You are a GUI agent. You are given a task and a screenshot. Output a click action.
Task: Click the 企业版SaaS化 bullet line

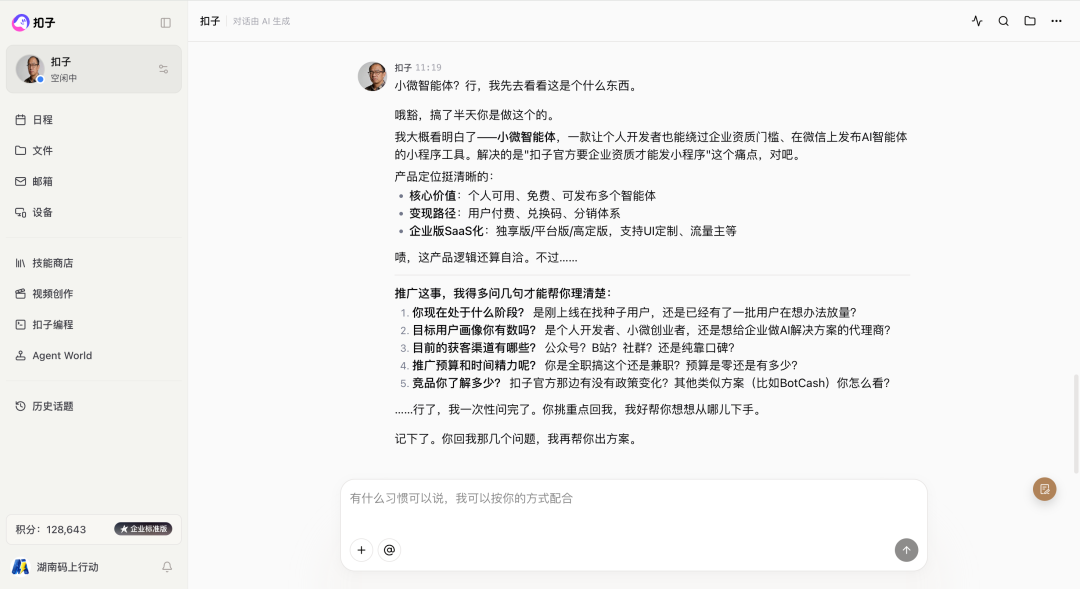tap(573, 231)
